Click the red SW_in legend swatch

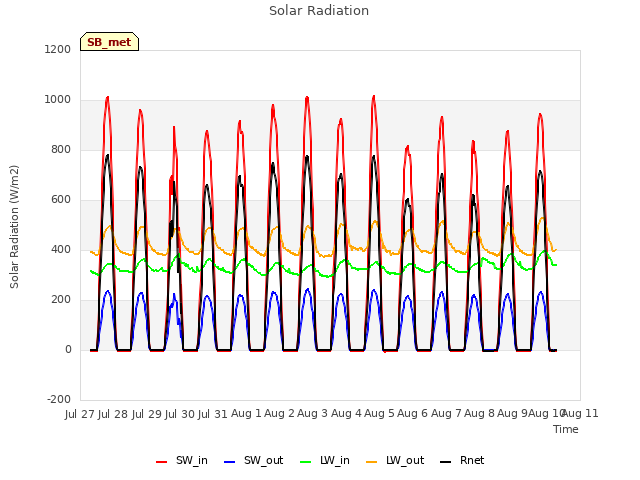coord(162,462)
